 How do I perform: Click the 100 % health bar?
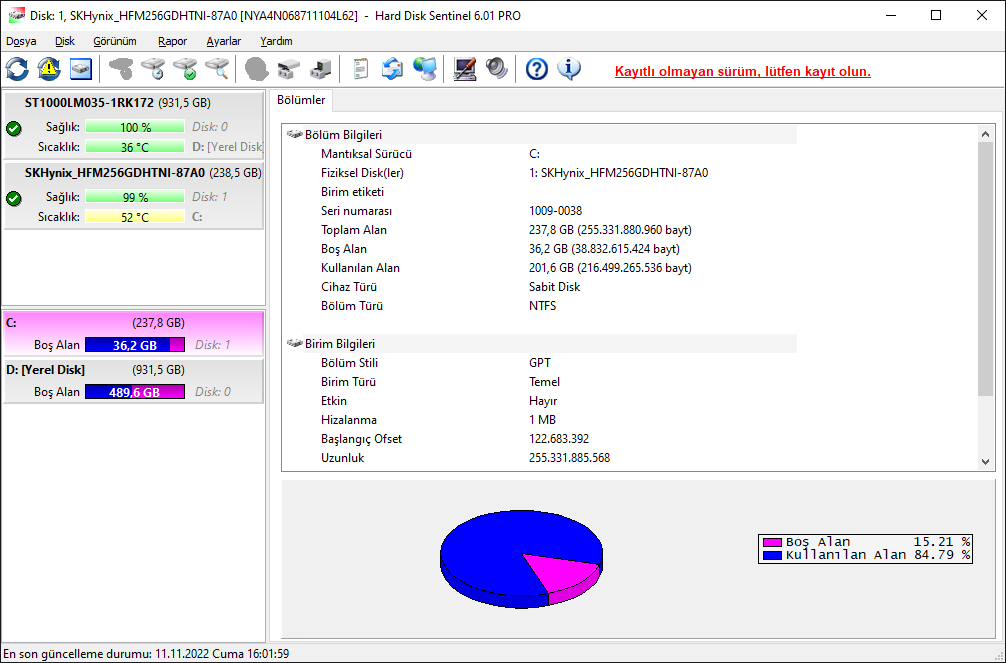[x=135, y=127]
